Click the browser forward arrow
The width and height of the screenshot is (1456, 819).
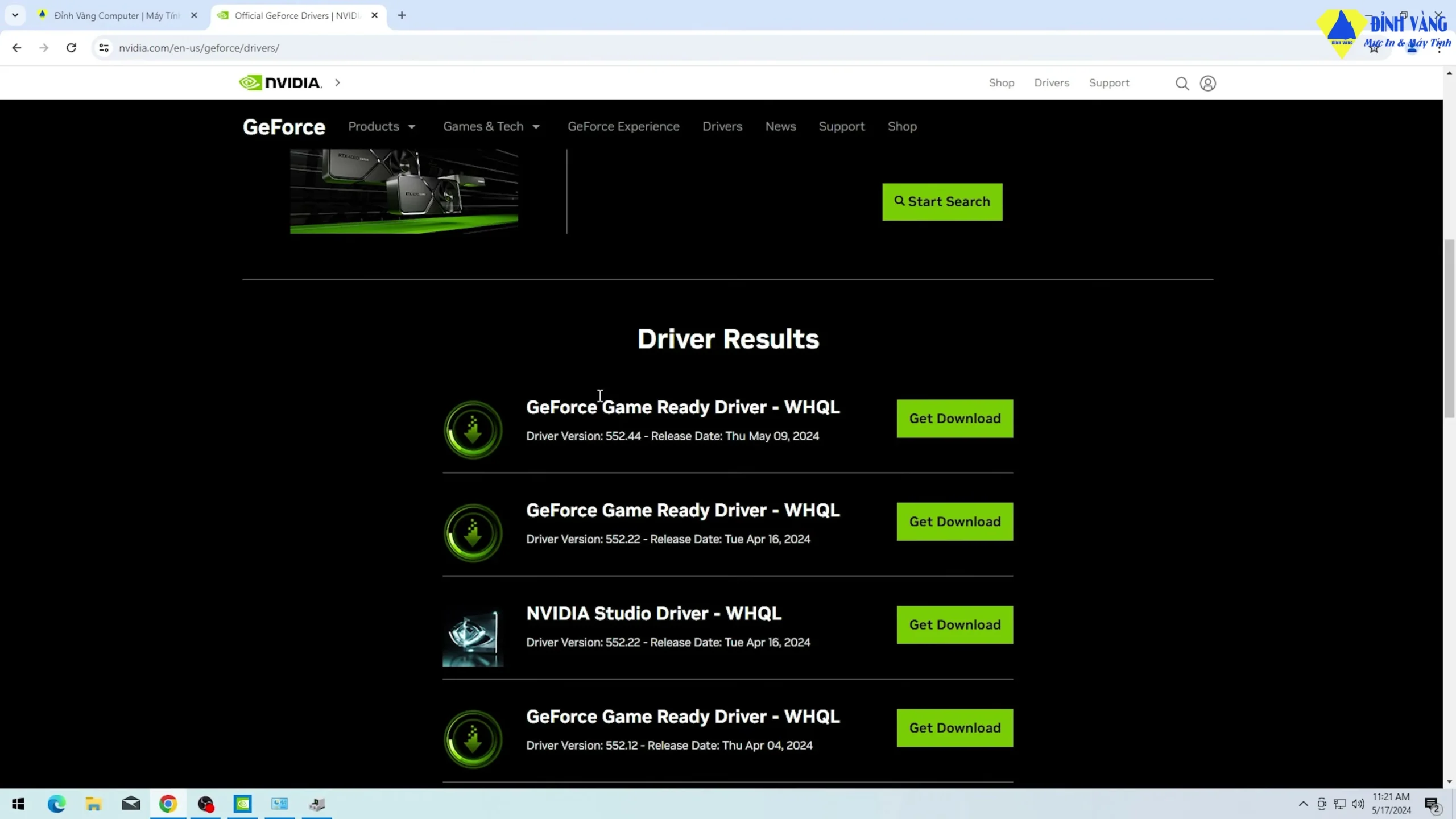point(44,48)
